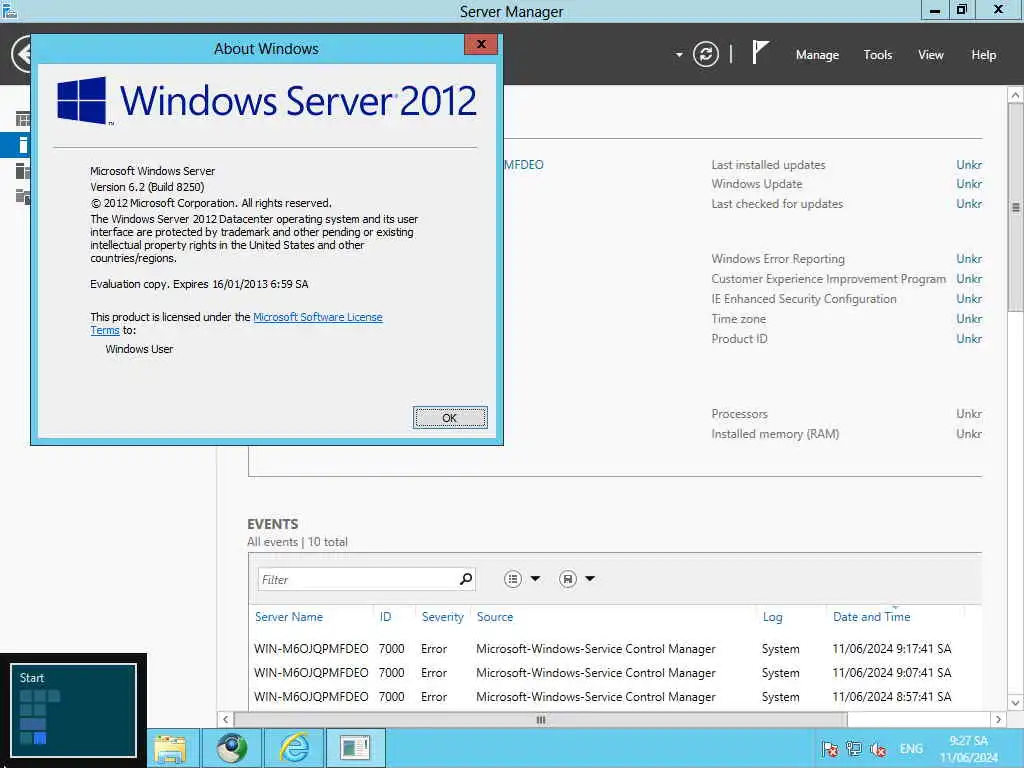Expand dropdown arrow left of refresh icon

click(x=679, y=55)
